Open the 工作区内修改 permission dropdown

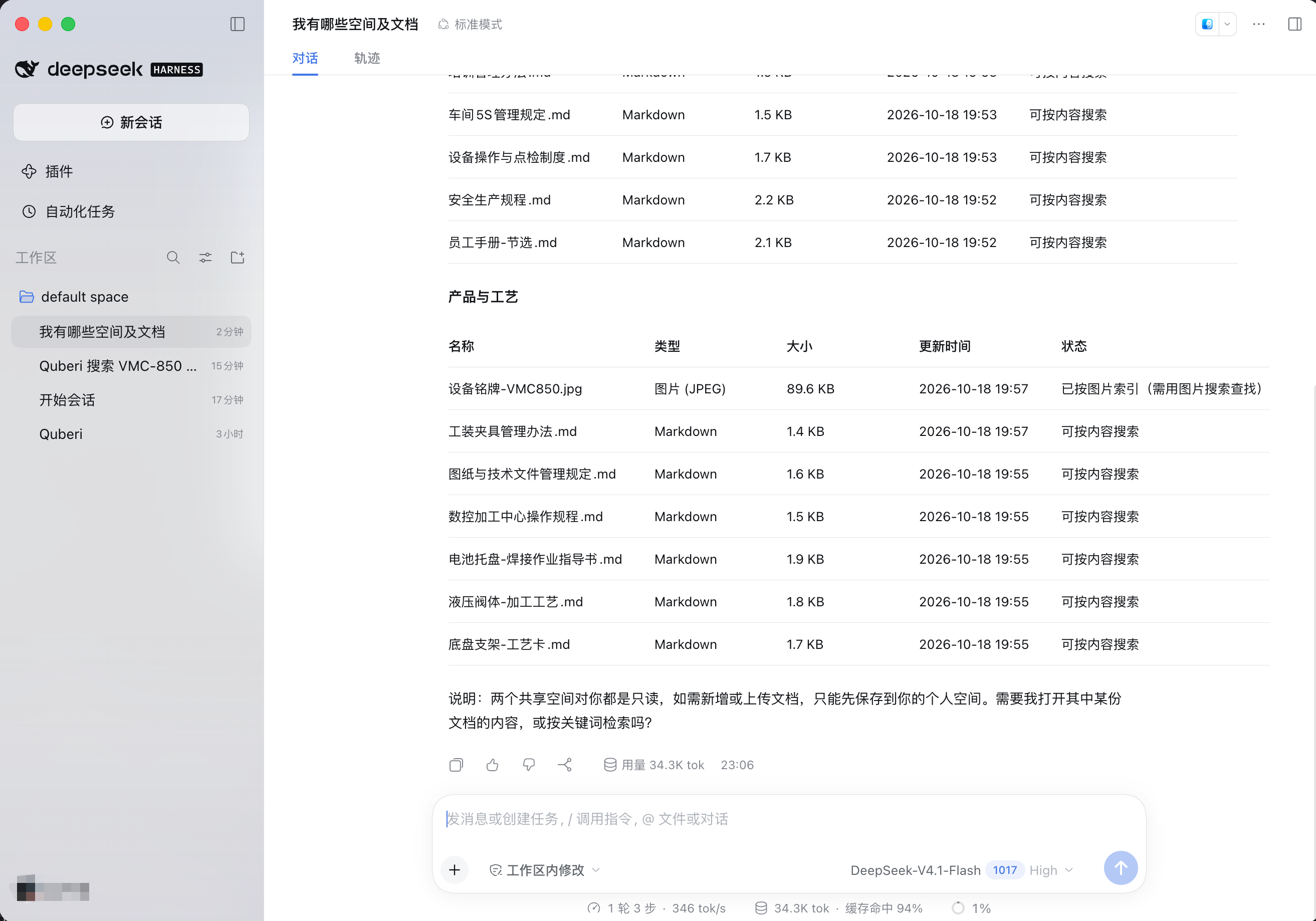(x=545, y=870)
